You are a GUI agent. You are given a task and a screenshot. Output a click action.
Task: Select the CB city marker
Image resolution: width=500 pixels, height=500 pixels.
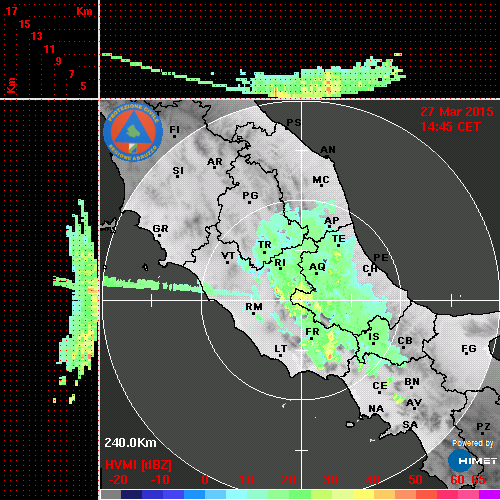pyautogui.click(x=404, y=347)
